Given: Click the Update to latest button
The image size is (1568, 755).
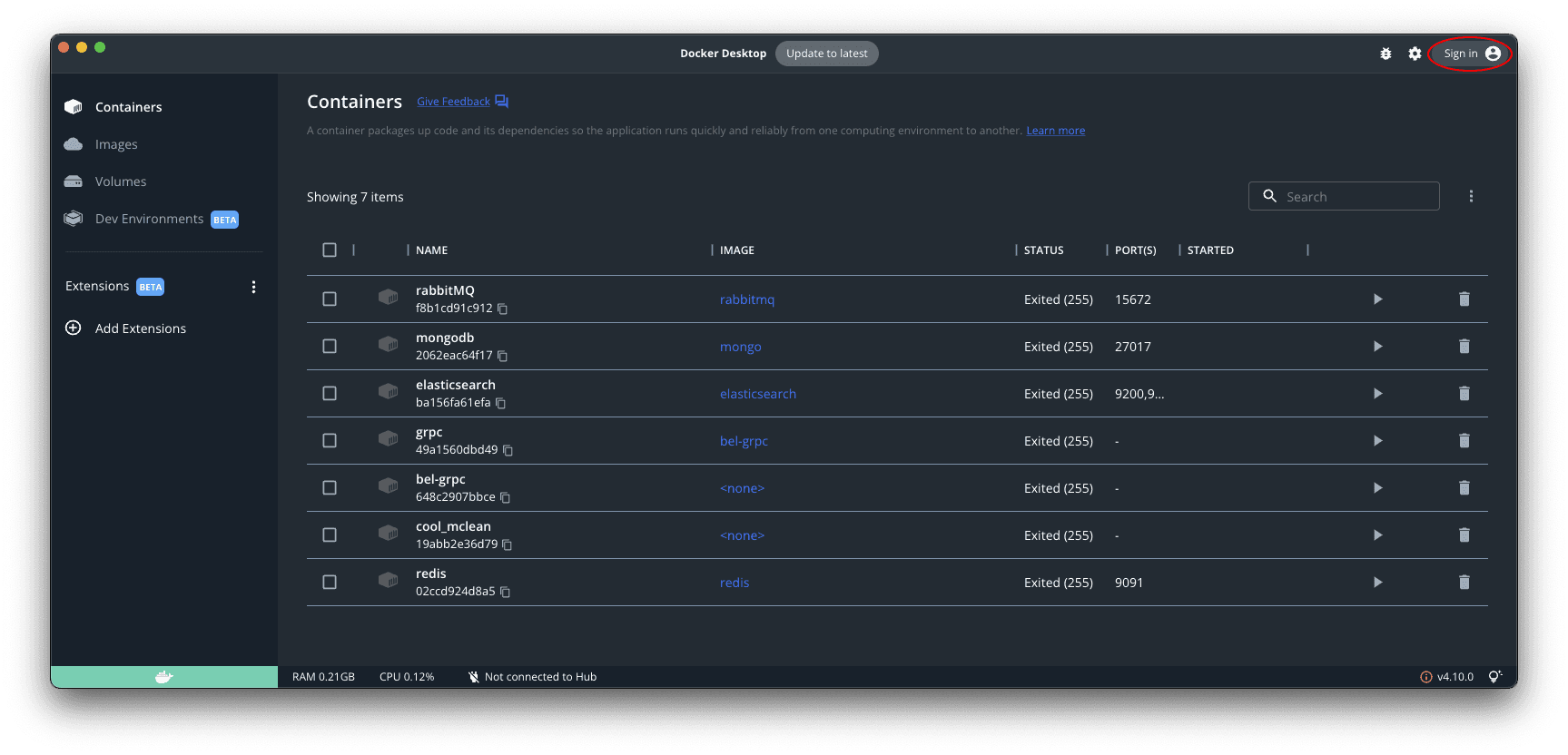Looking at the screenshot, I should [x=826, y=54].
